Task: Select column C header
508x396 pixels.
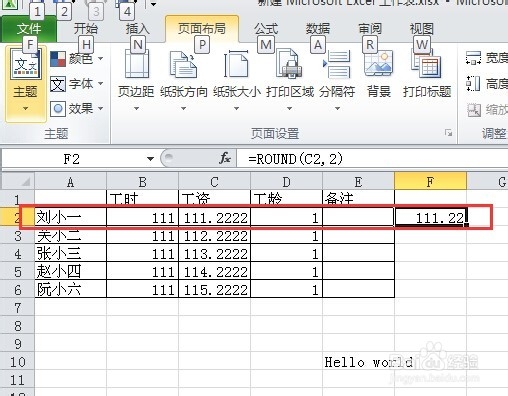Action: coord(214,182)
